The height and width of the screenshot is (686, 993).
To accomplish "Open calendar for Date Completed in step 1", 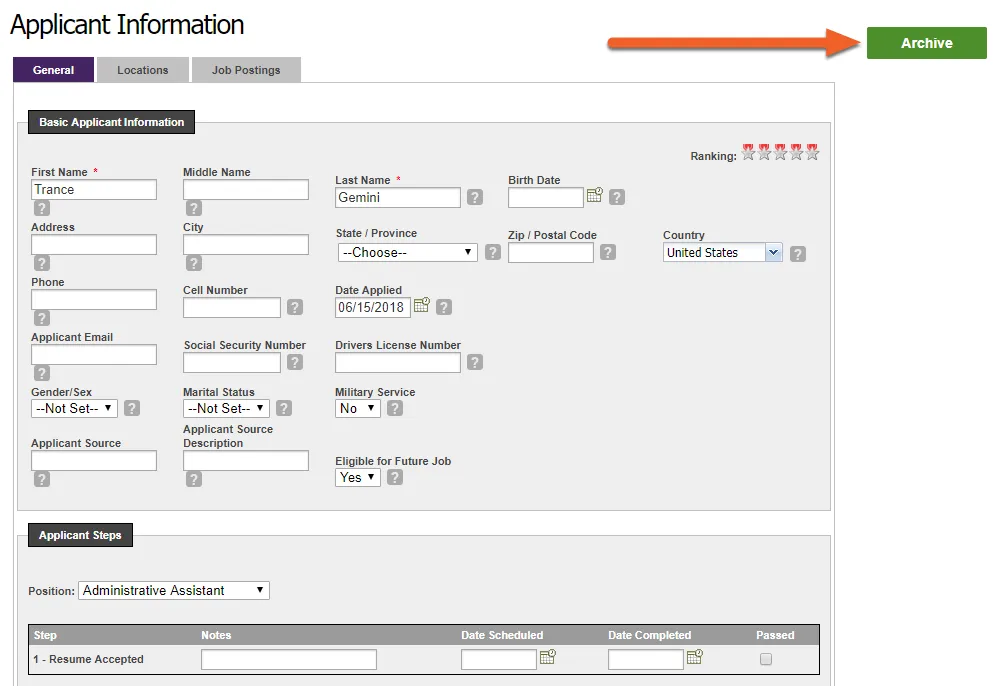I will [x=695, y=657].
